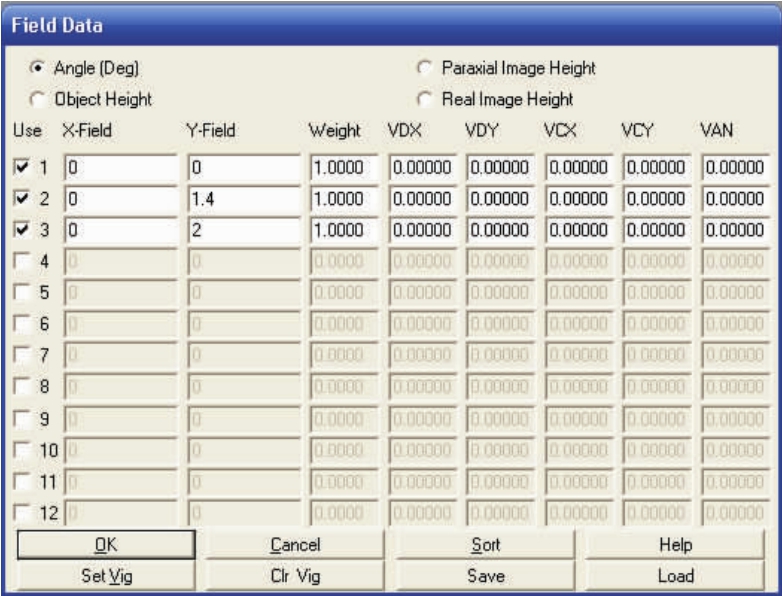Edit Weight value for field 3
Screen dimensions: 782x596
pyautogui.click(x=344, y=229)
